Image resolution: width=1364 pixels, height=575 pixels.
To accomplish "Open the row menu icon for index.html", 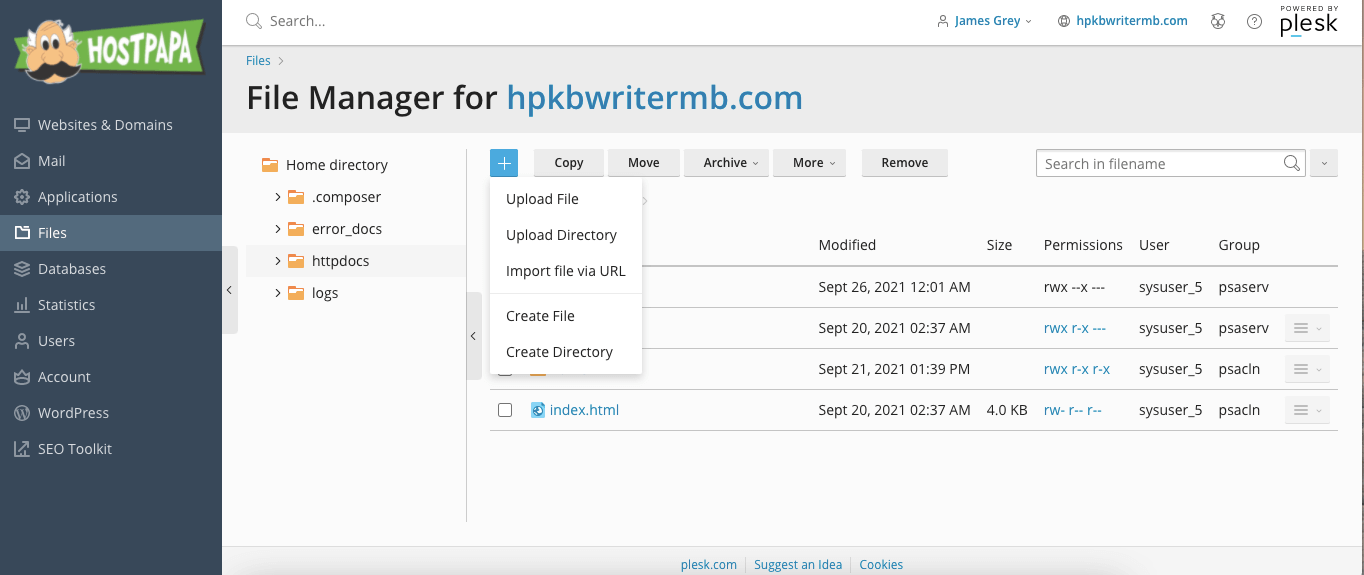I will [1306, 410].
